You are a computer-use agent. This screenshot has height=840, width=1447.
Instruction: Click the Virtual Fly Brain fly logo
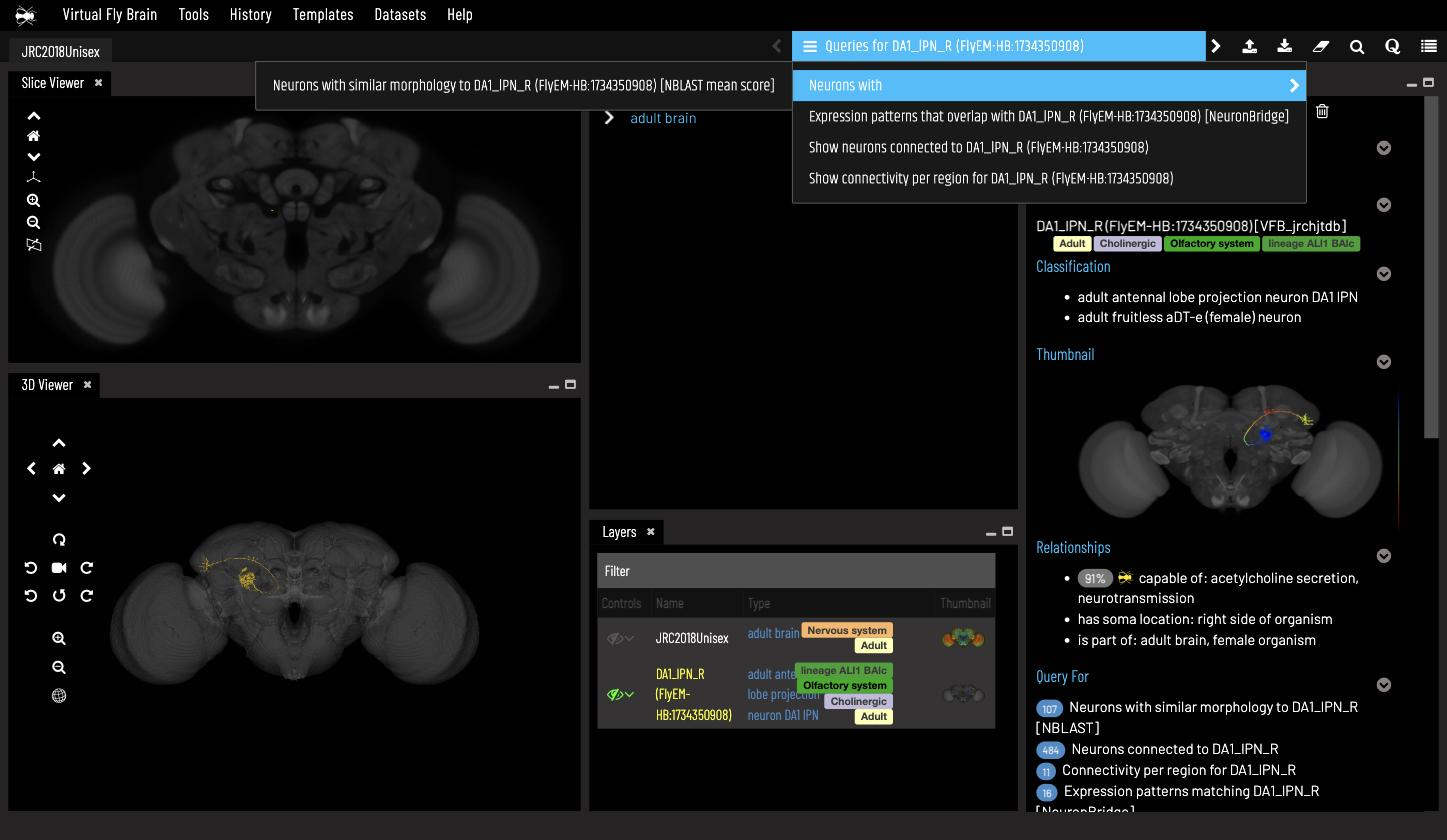pyautogui.click(x=25, y=15)
